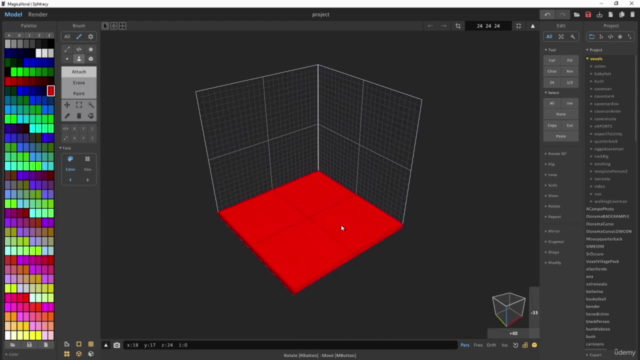Viewport: 640px width, 360px height.
Task: Click the undo arrow button
Action: [x=547, y=15]
